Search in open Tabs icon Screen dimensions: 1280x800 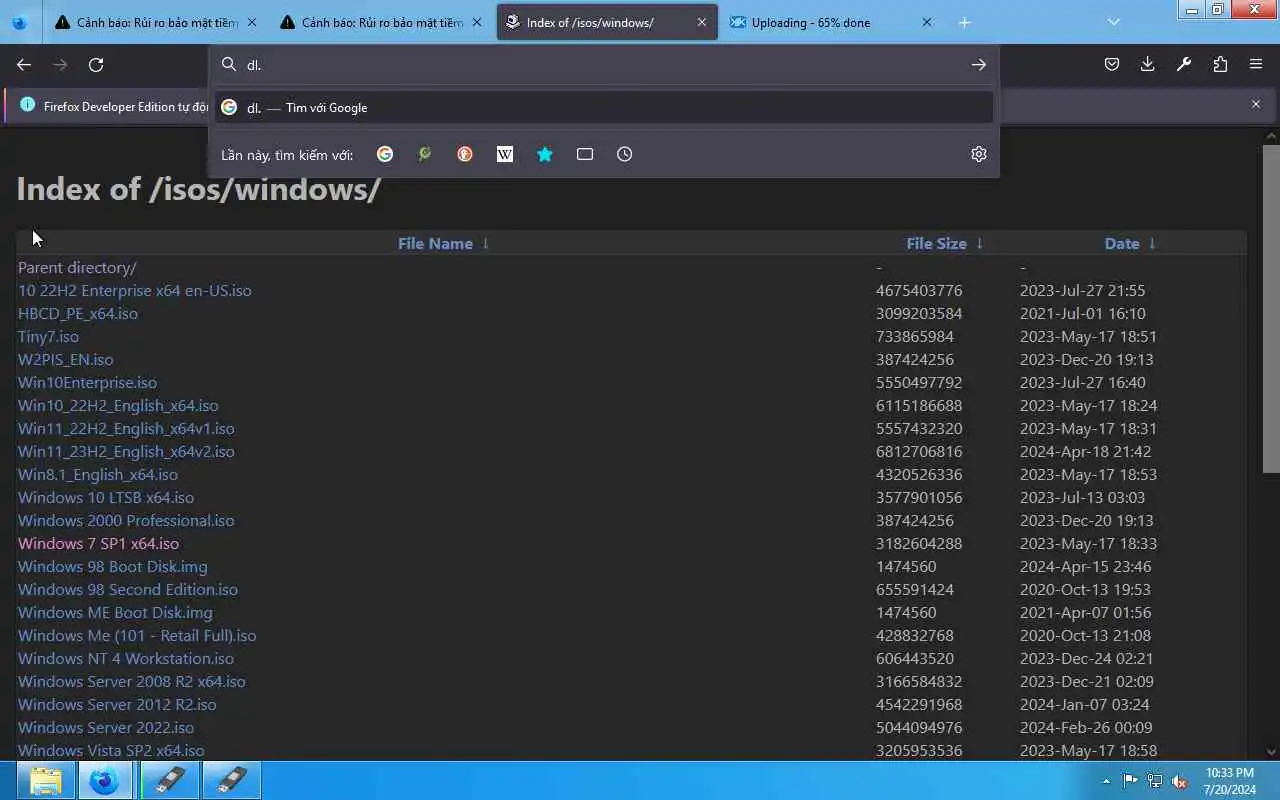(x=585, y=154)
